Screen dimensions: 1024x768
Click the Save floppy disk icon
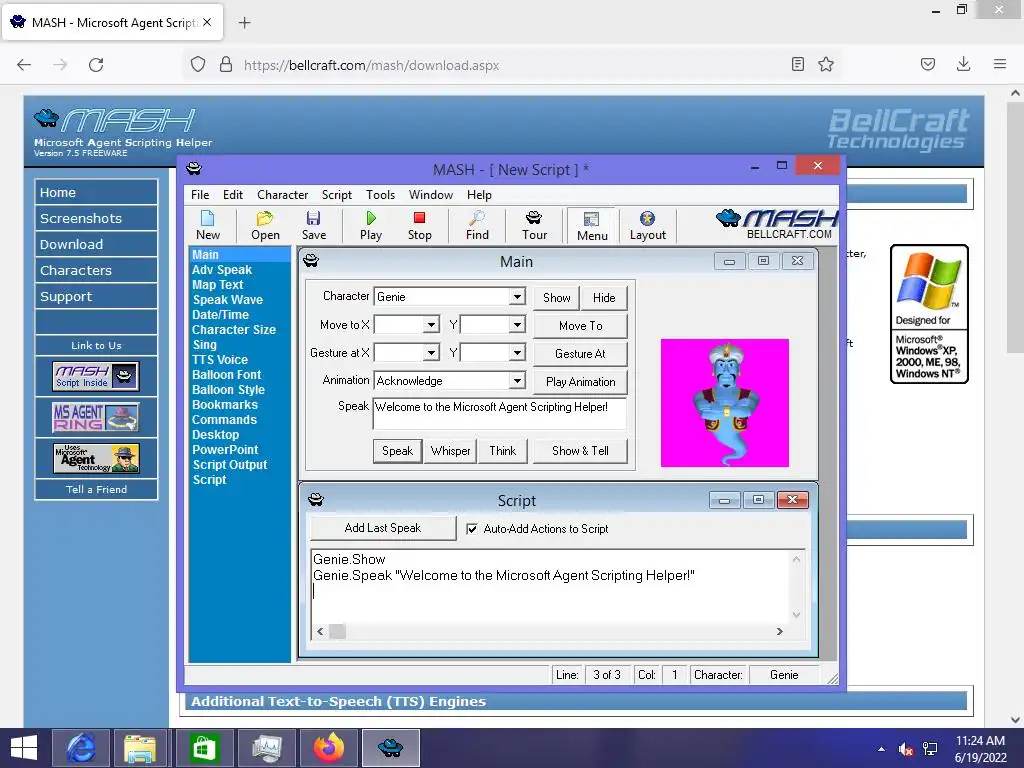tap(313, 225)
